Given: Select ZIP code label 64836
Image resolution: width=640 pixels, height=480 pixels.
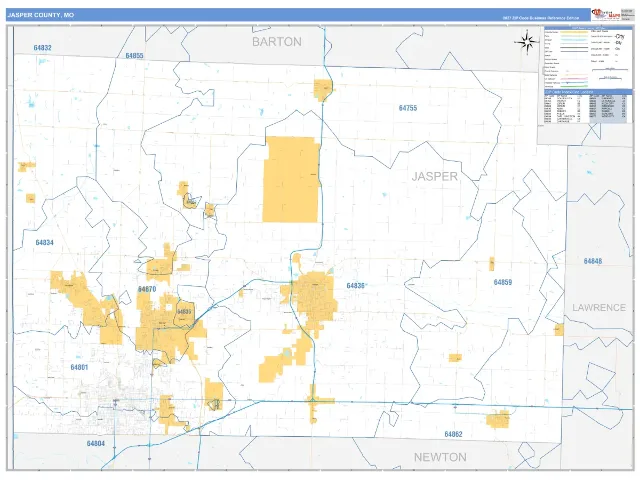Looking at the screenshot, I should [x=356, y=286].
